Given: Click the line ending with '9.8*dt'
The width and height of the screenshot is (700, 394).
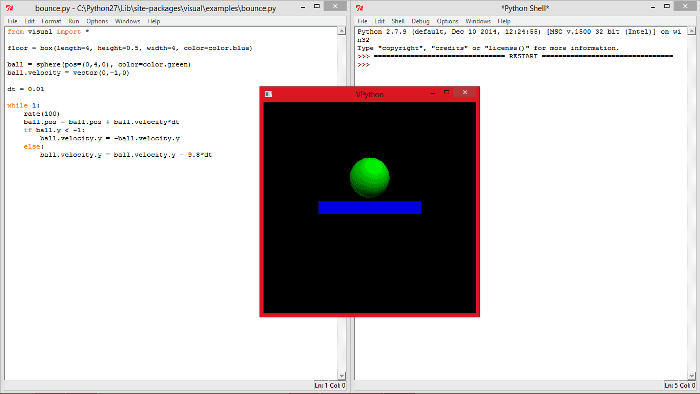Looking at the screenshot, I should point(126,154).
